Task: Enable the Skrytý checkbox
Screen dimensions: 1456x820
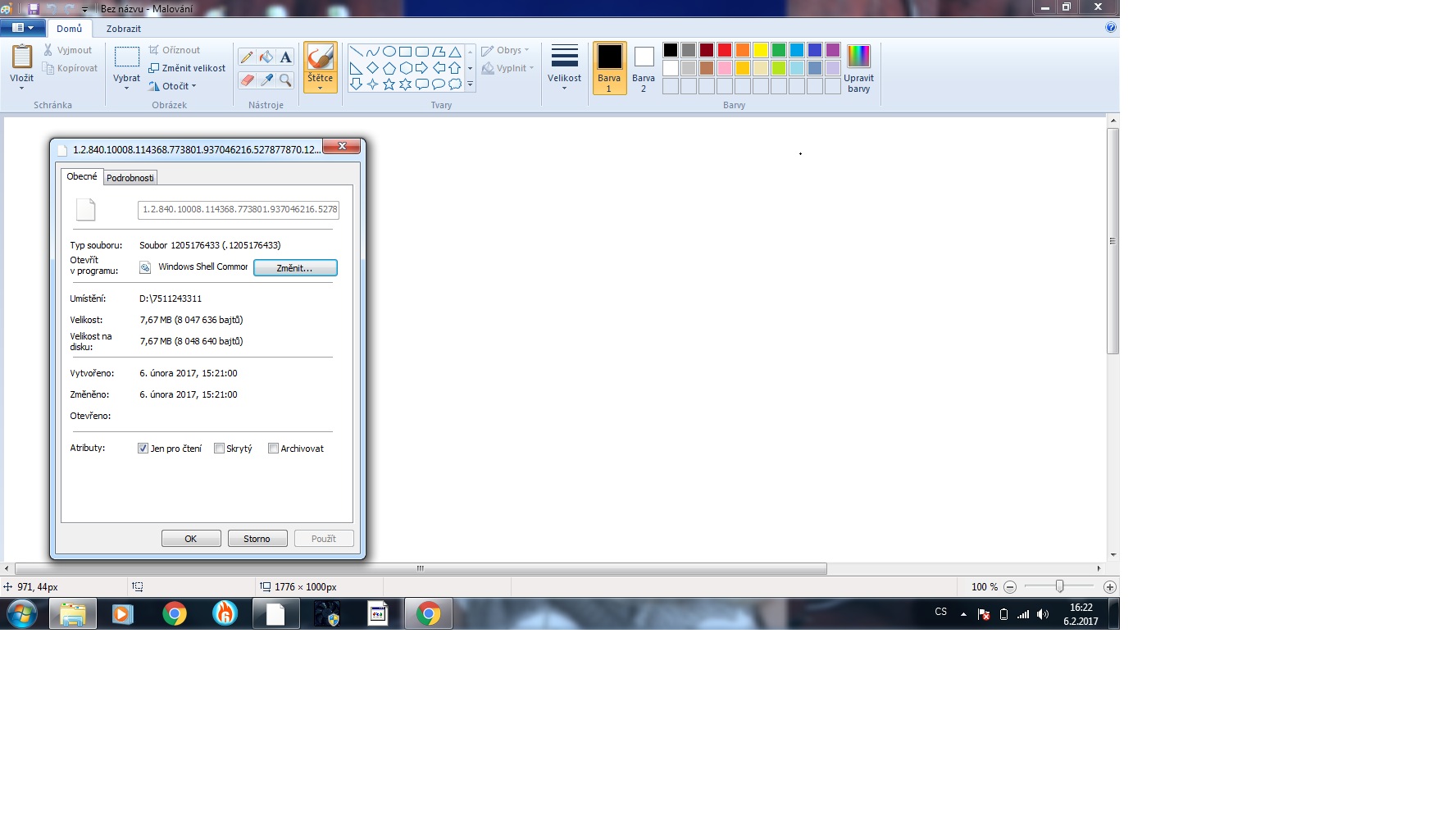Action: [x=219, y=449]
